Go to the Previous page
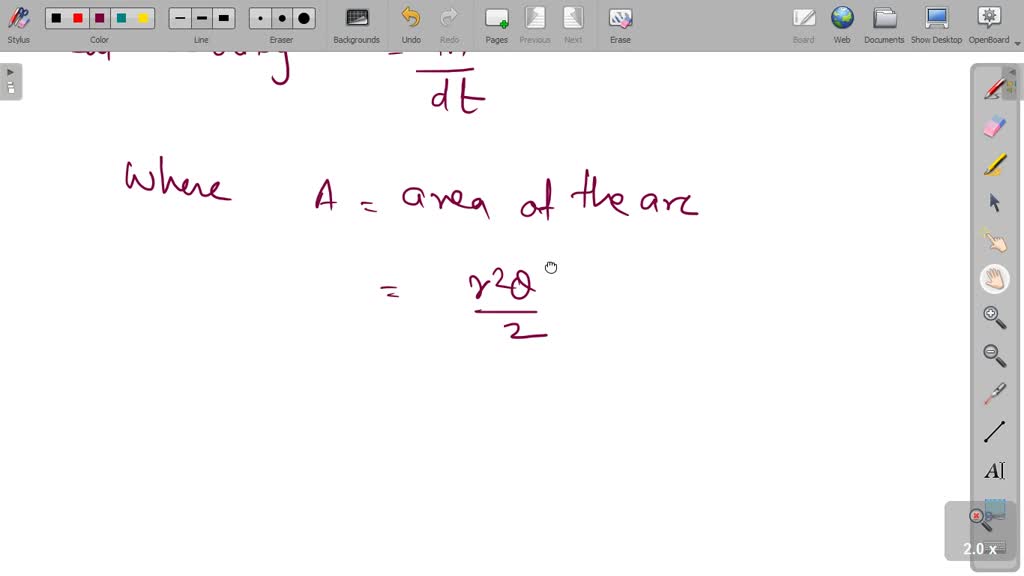This screenshot has height=576, width=1024. coord(535,25)
